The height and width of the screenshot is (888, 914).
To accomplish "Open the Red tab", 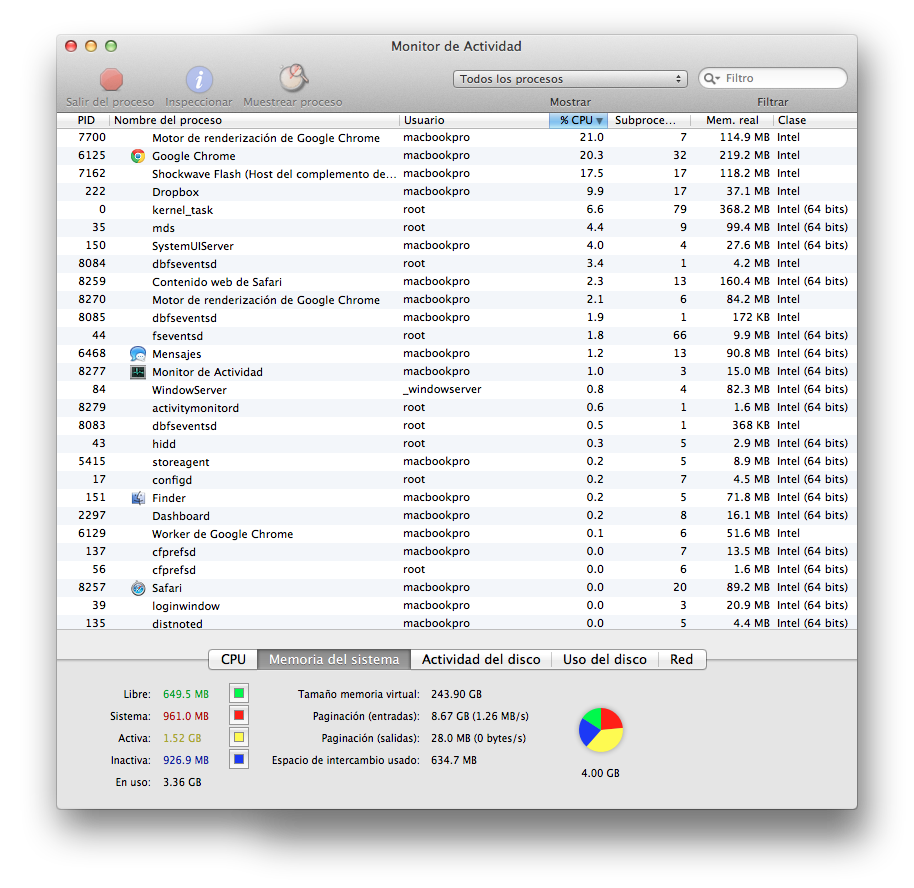I will (681, 659).
